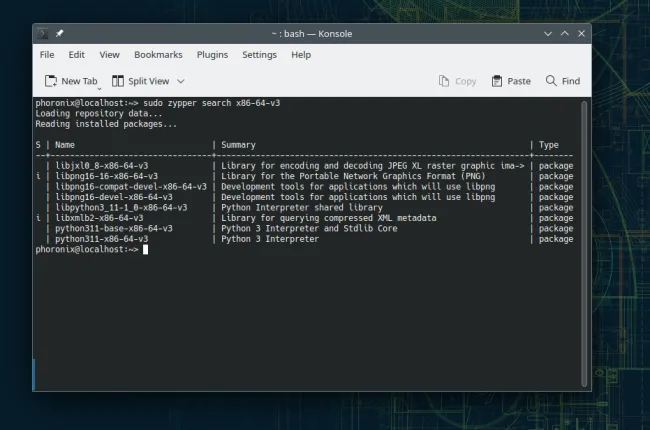Click the Find button label

(571, 81)
